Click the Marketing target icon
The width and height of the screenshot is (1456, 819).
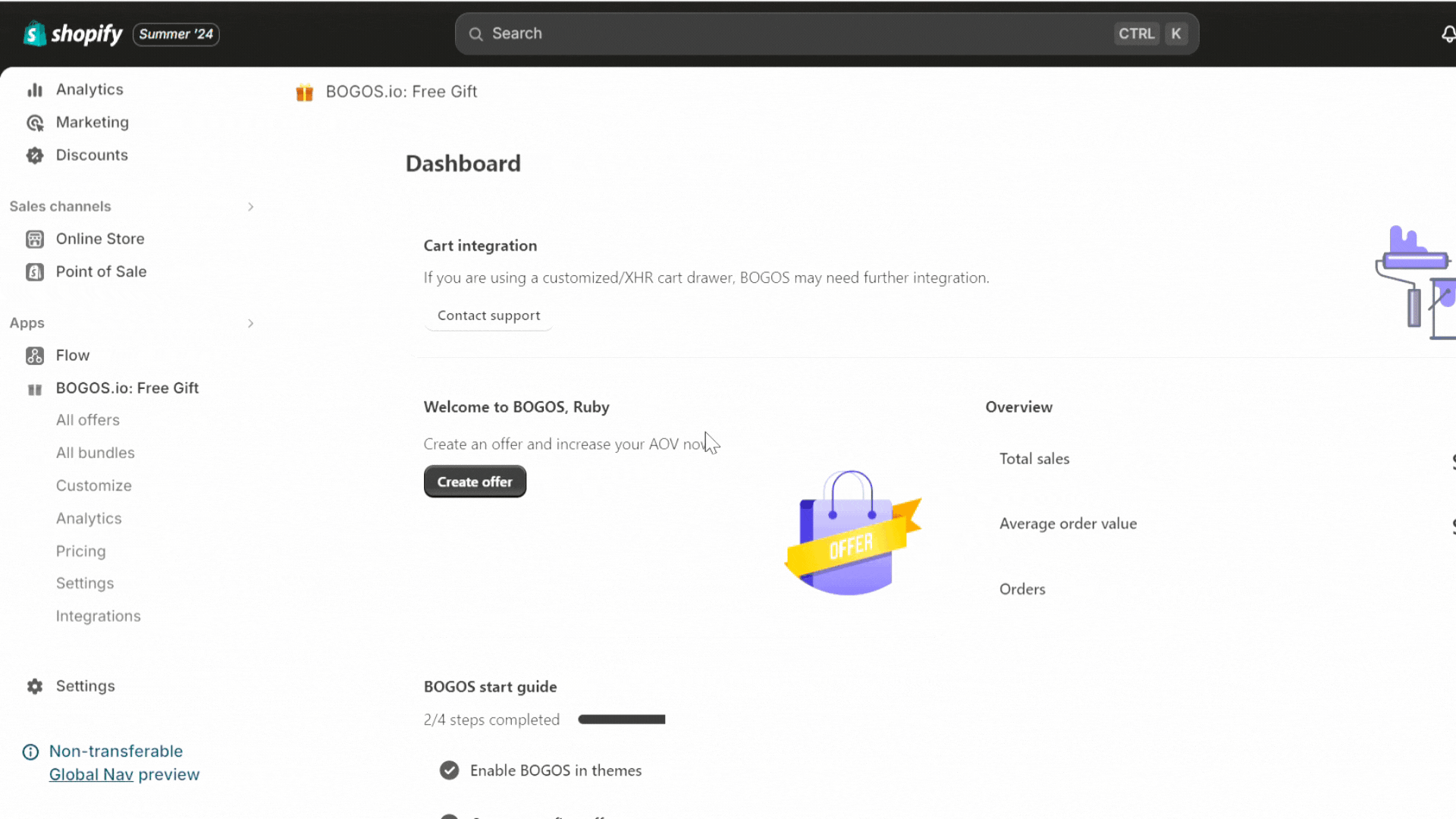point(35,123)
